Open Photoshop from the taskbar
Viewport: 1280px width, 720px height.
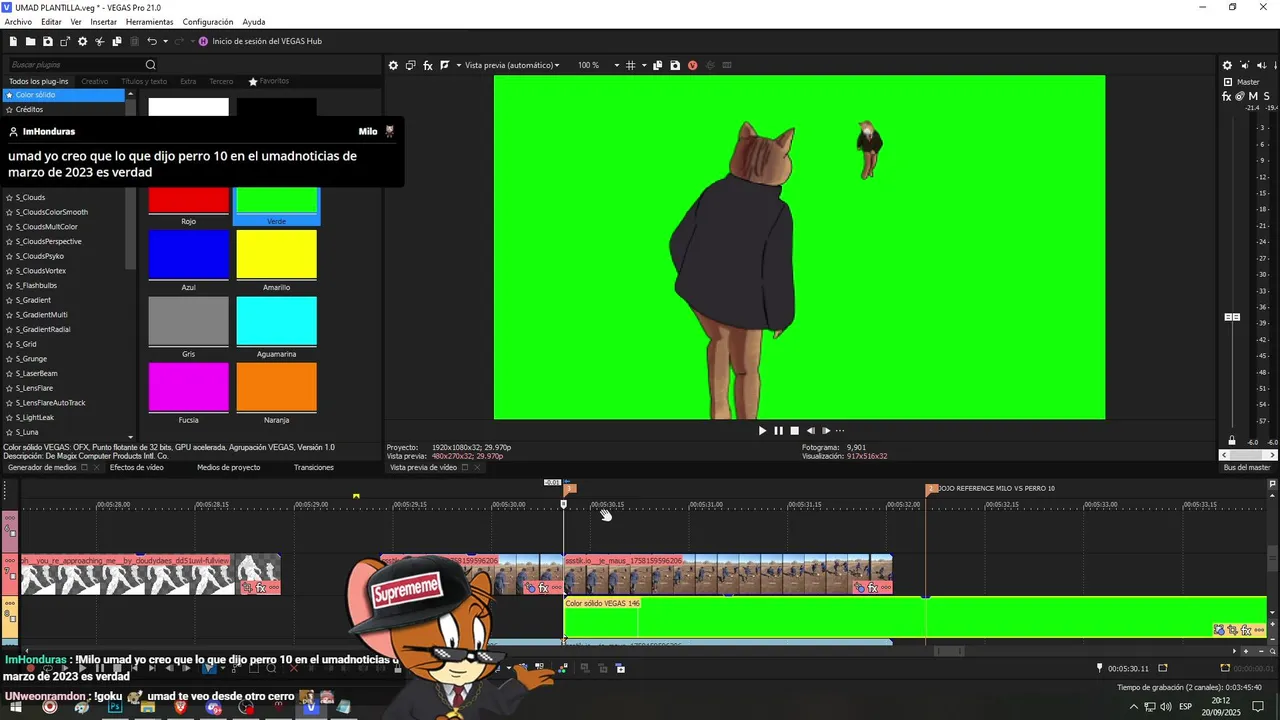point(115,708)
